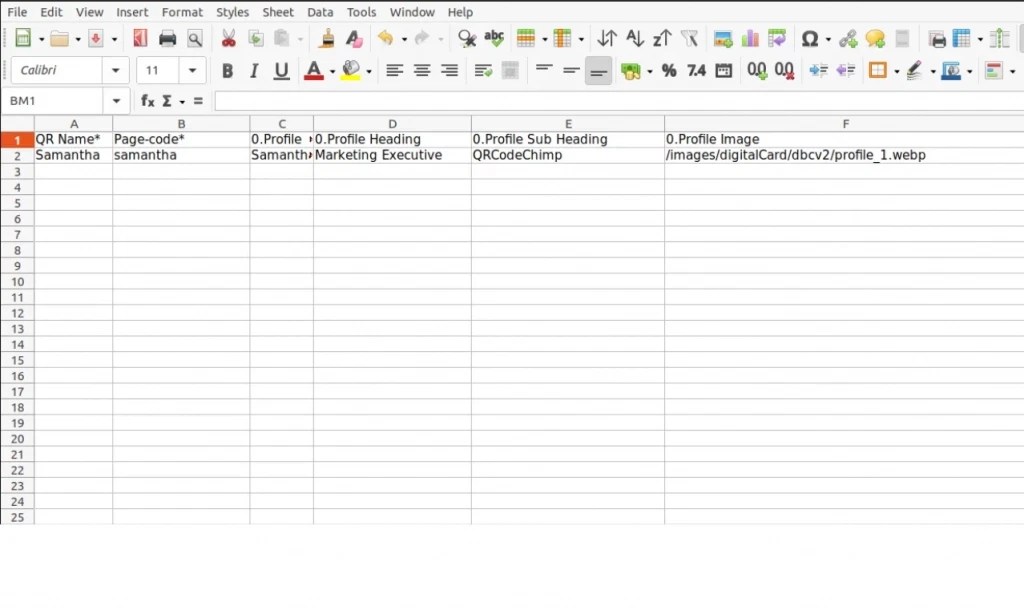Viewport: 1024px width, 615px height.
Task: Open the Sheet menu
Action: pos(278,12)
